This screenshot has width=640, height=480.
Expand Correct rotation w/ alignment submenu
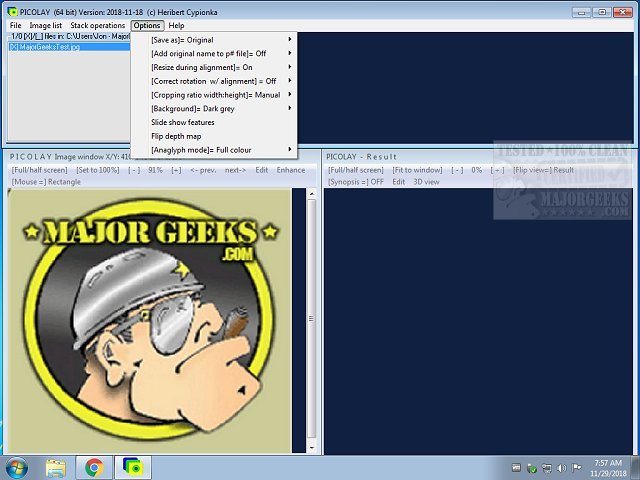(214, 81)
